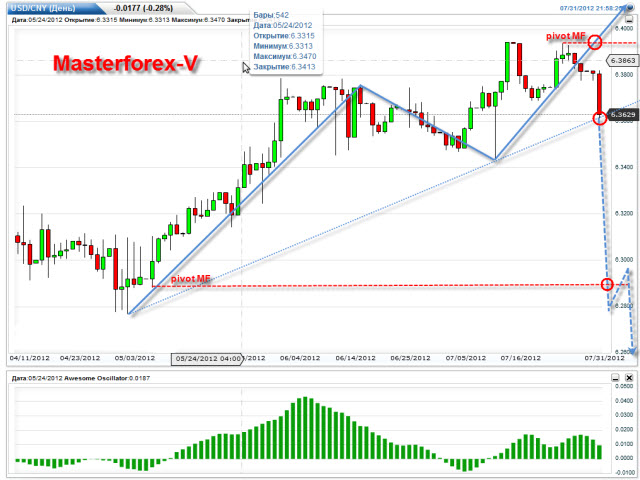The height and width of the screenshot is (480, 640).
Task: Click the 0.0300 oscillator axis label
Action: [624, 415]
